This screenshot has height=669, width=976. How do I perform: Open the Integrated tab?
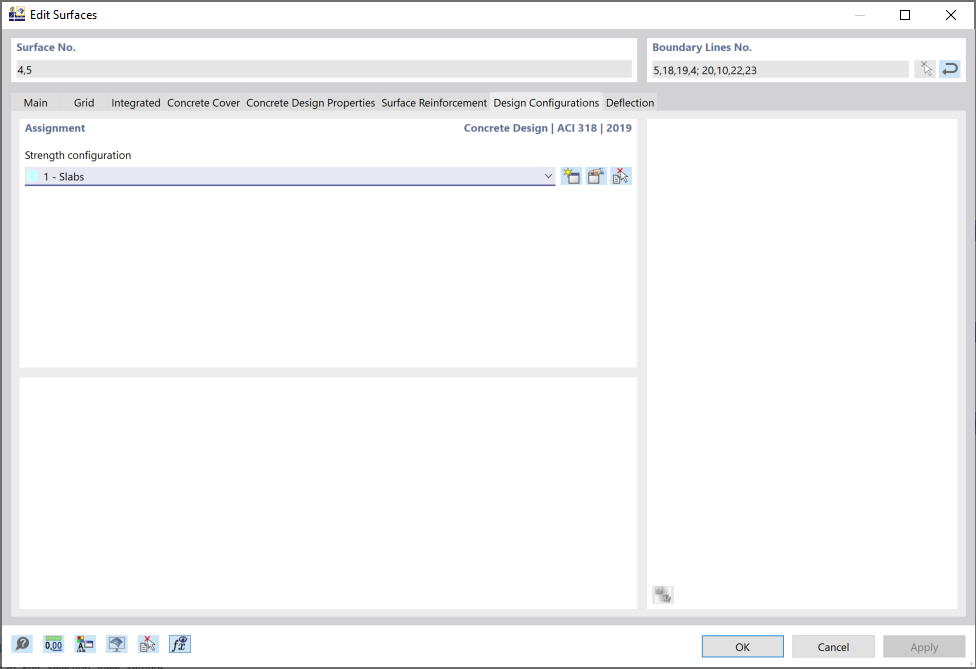[x=136, y=103]
